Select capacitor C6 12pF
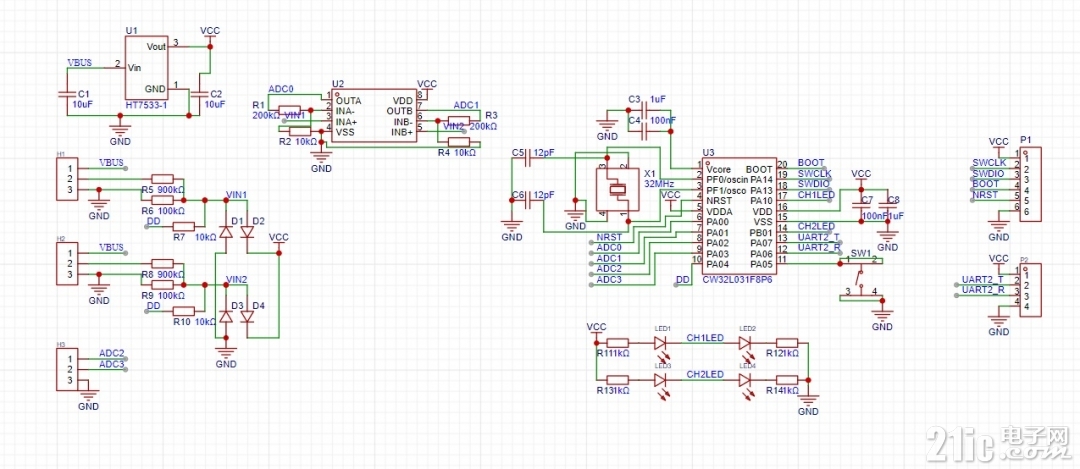This screenshot has height=469, width=1080. coord(528,202)
